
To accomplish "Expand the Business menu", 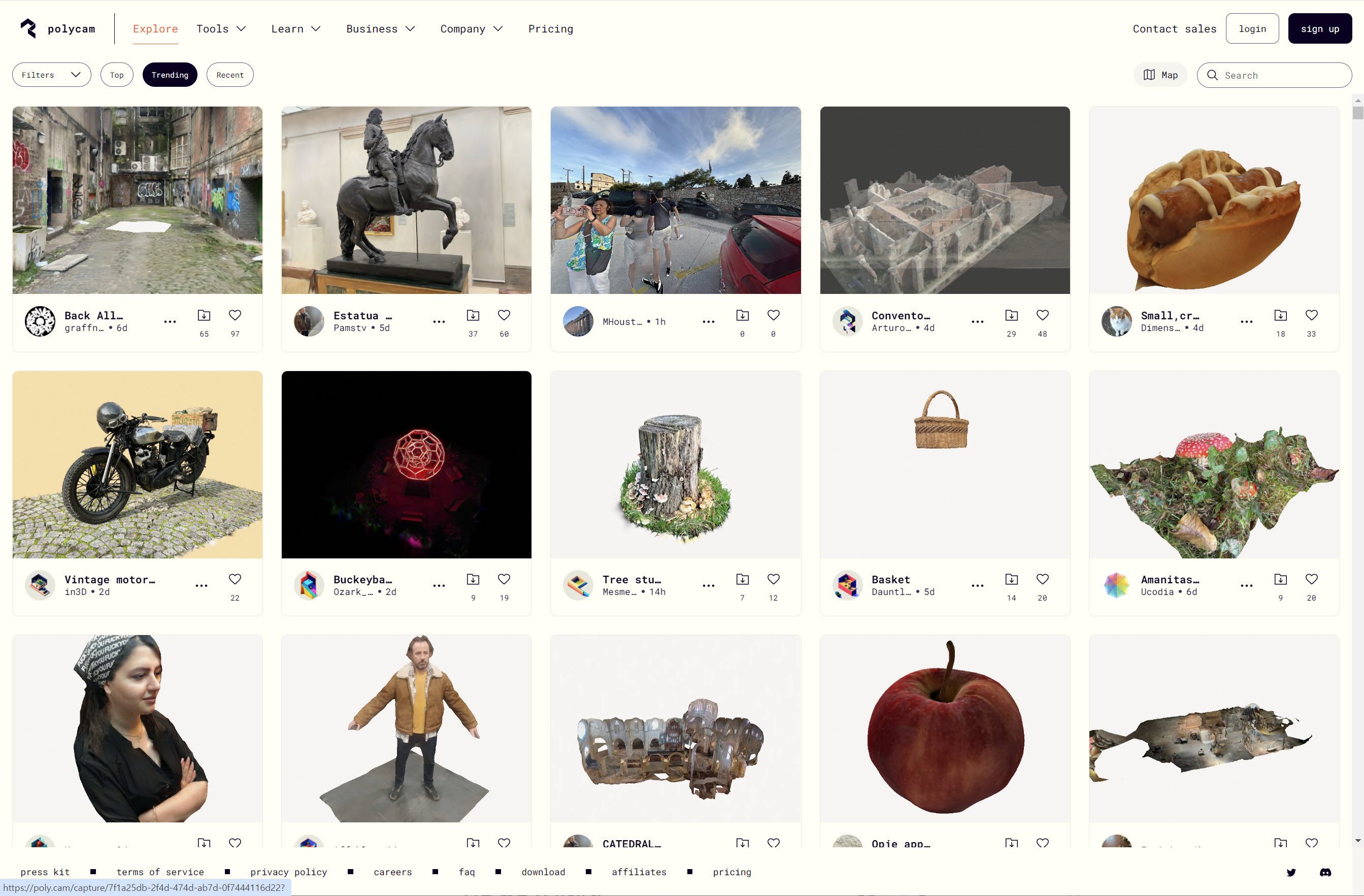I will tap(380, 28).
